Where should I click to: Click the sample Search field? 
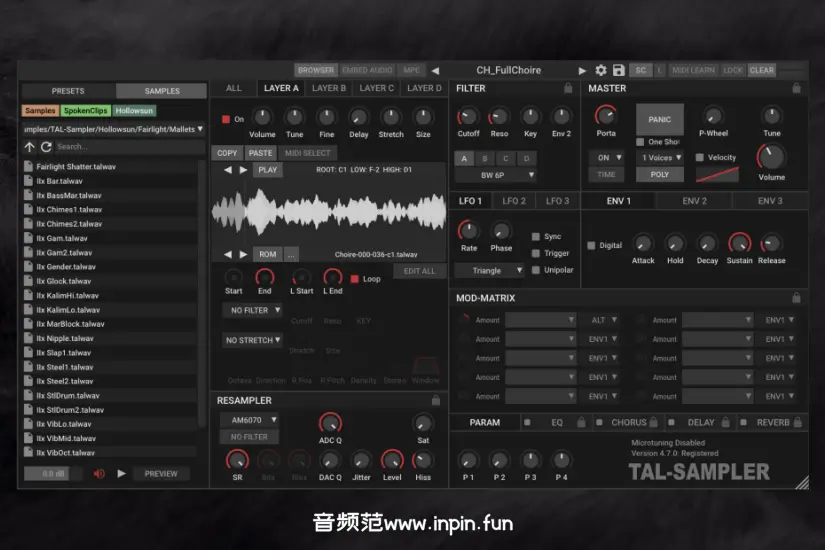[x=129, y=147]
